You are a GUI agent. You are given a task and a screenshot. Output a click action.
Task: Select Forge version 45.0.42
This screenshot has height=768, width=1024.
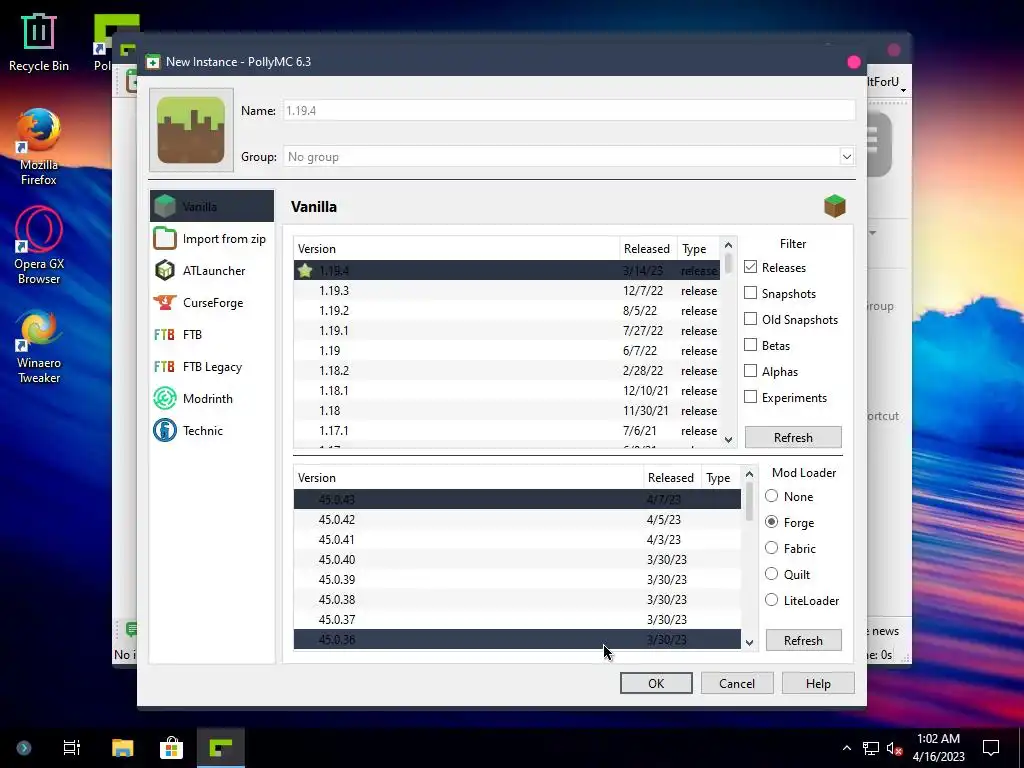(517, 520)
